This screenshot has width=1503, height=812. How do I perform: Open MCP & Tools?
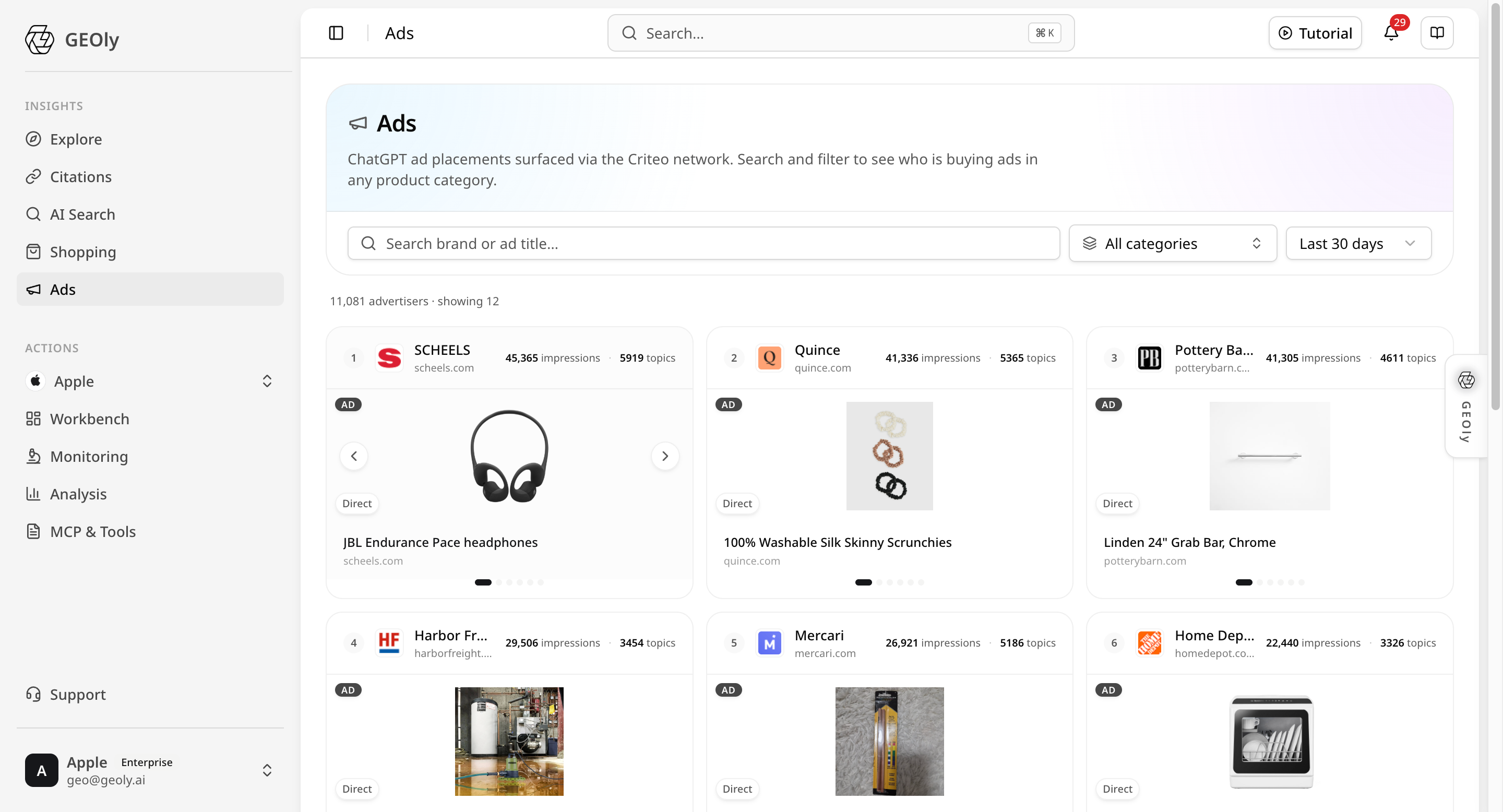point(150,531)
